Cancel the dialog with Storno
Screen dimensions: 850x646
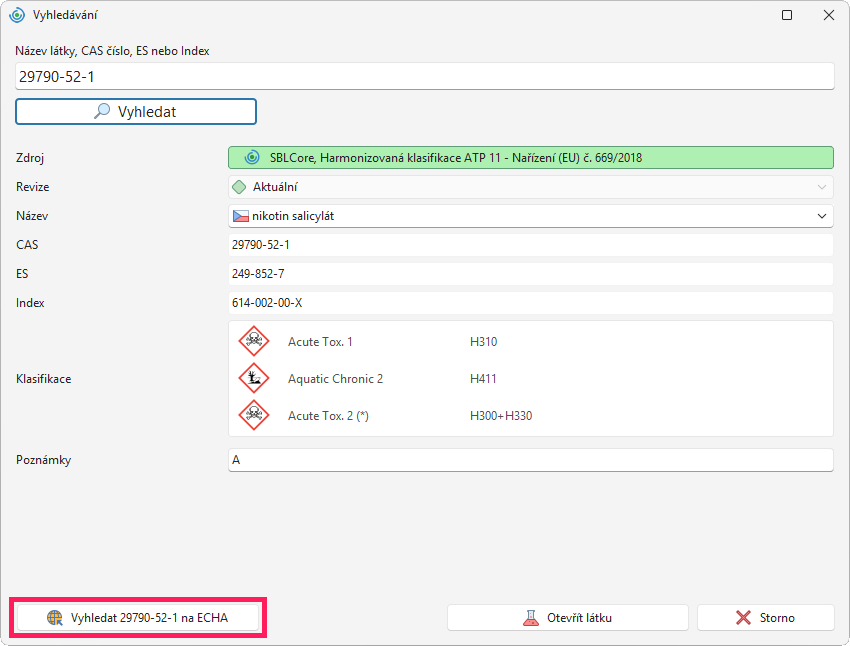click(765, 618)
